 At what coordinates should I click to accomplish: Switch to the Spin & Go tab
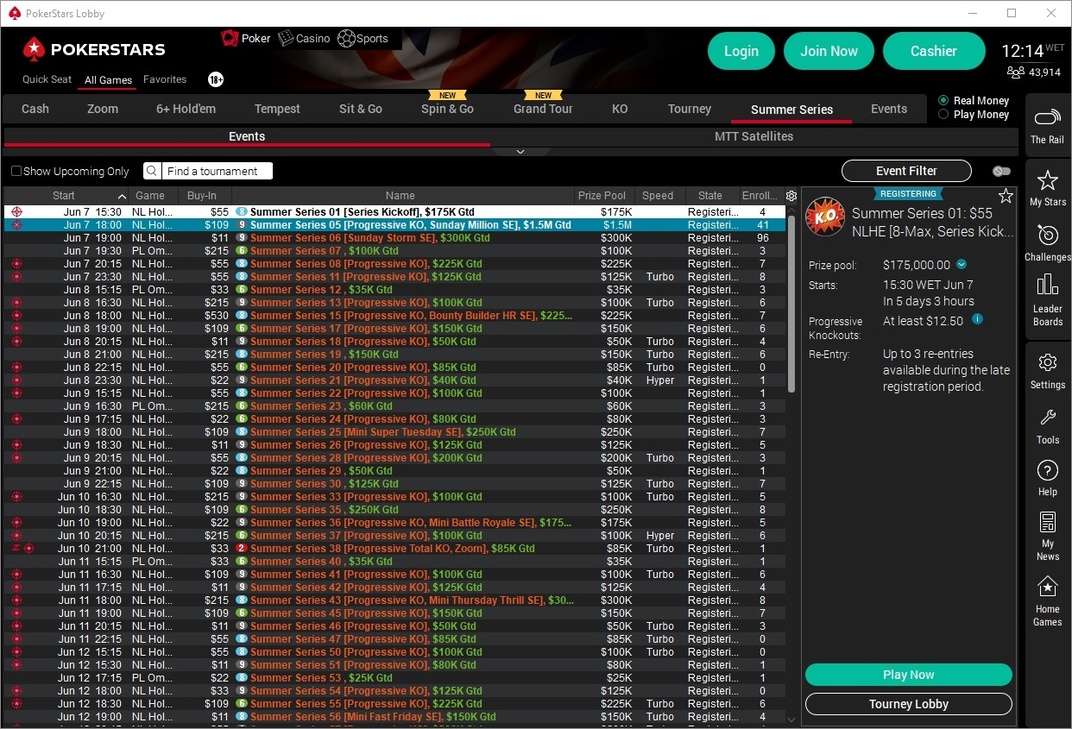coord(447,109)
